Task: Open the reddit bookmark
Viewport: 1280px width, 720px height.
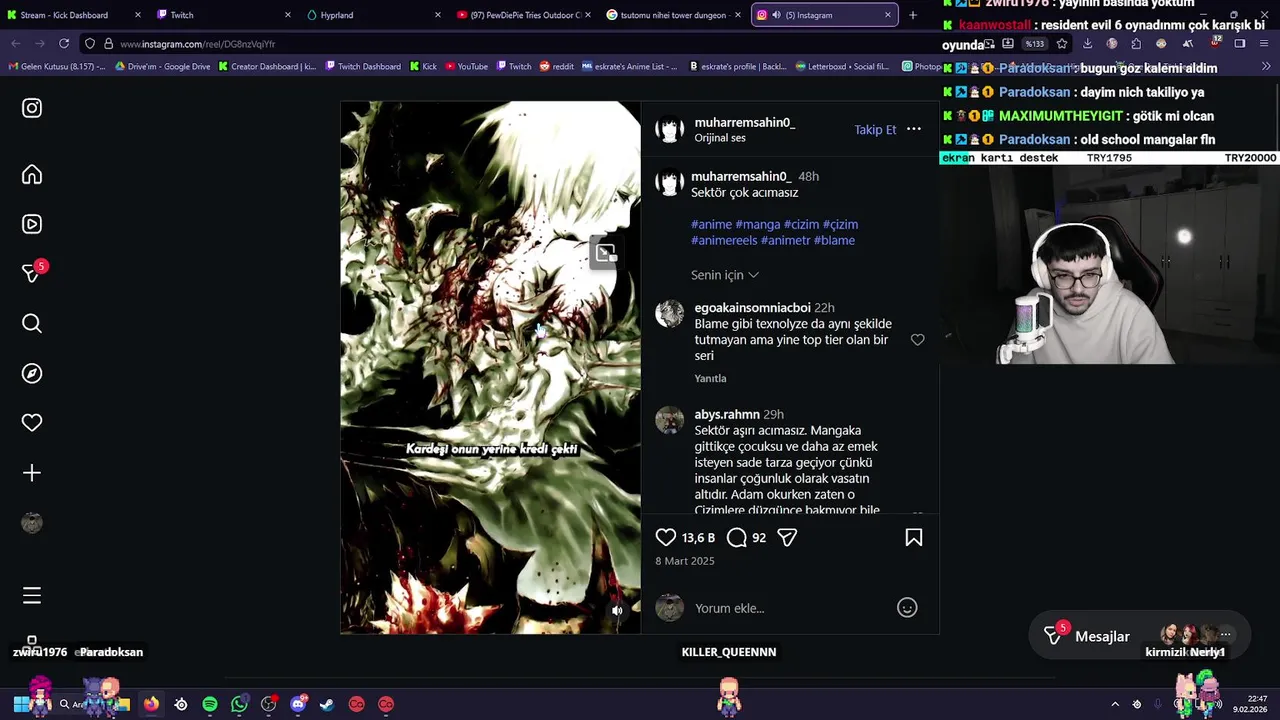Action: [557, 67]
